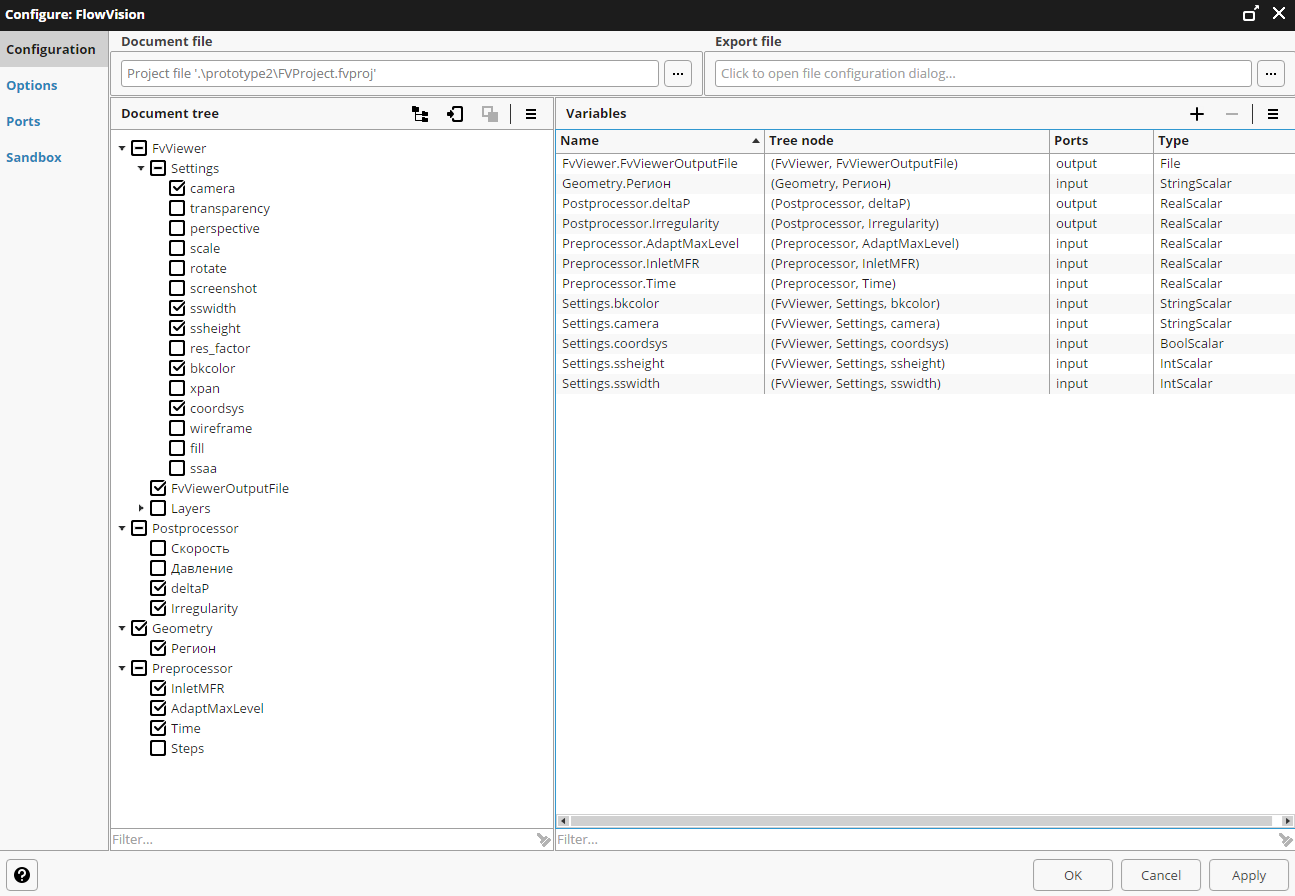Click the Variables horizontal scrollbar track
Image resolution: width=1295 pixels, height=896 pixels.
pyautogui.click(x=923, y=821)
